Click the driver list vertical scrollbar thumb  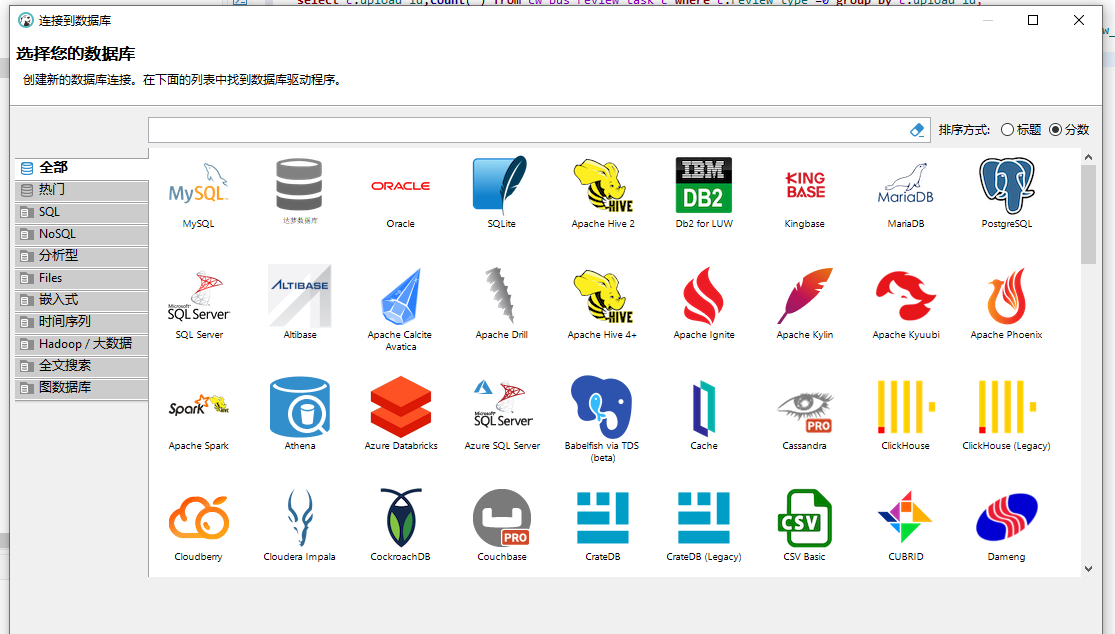pyautogui.click(x=1089, y=214)
